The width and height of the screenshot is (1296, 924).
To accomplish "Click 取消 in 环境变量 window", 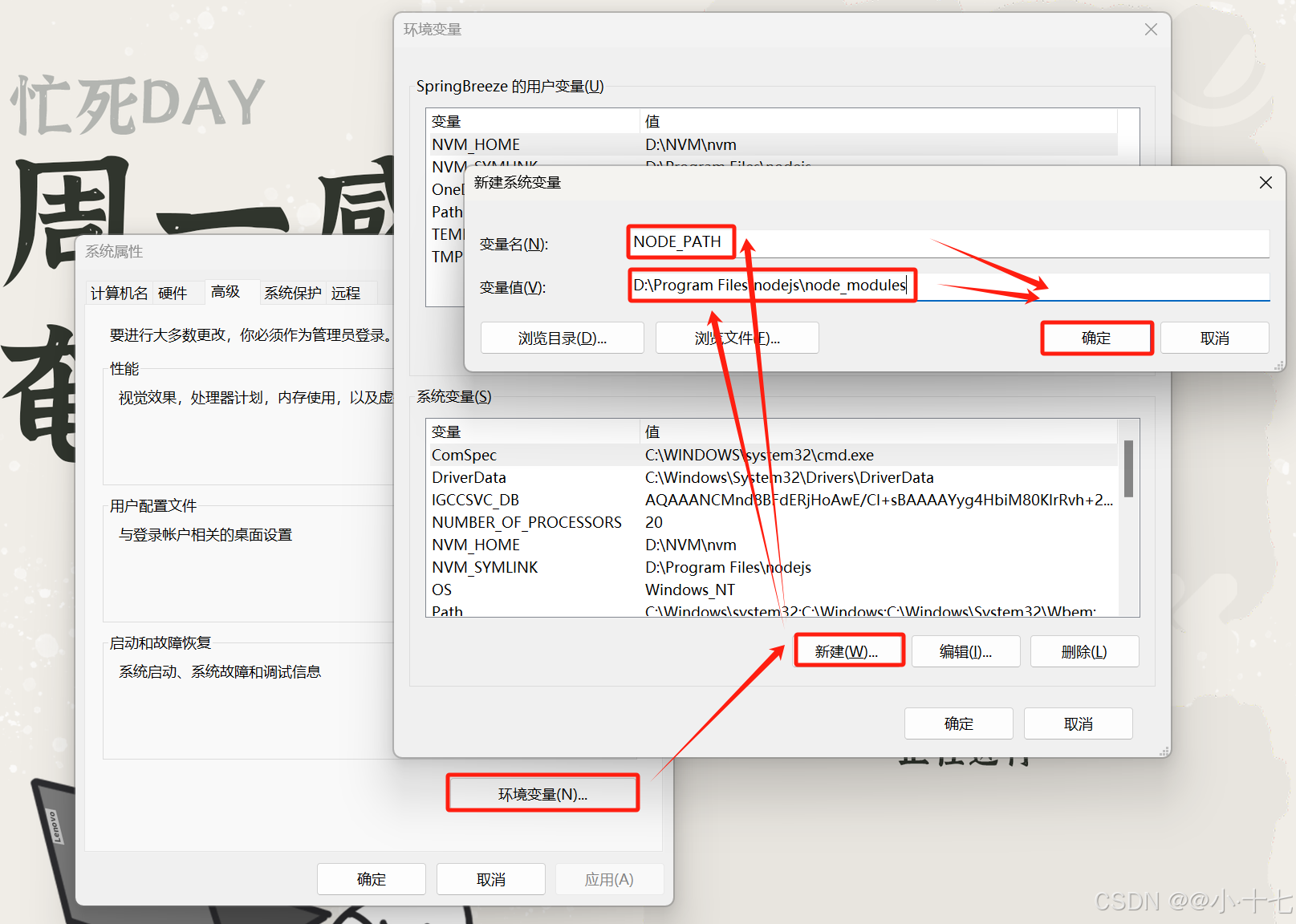I will coord(1078,723).
